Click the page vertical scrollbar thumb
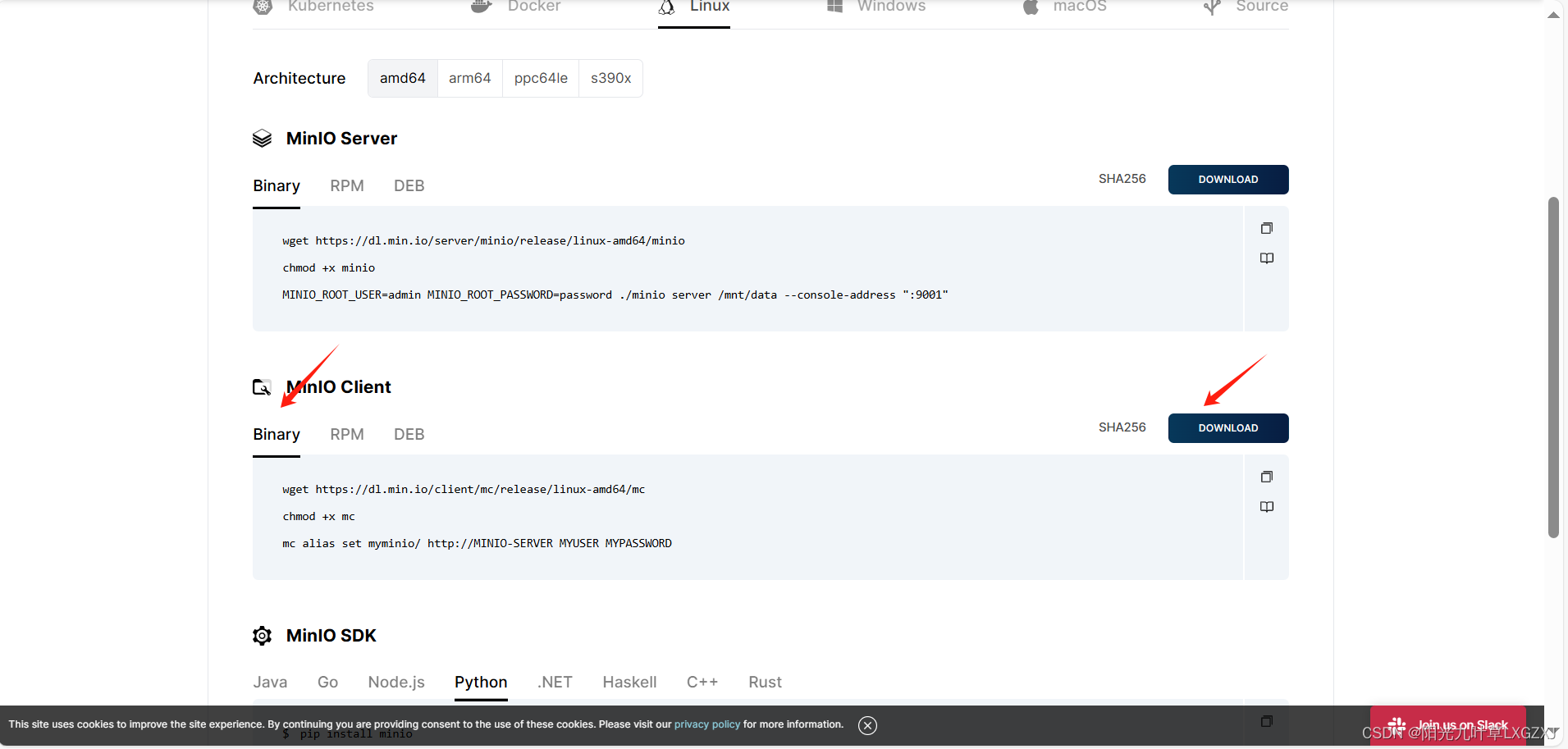The image size is (1568, 749). [x=1553, y=368]
